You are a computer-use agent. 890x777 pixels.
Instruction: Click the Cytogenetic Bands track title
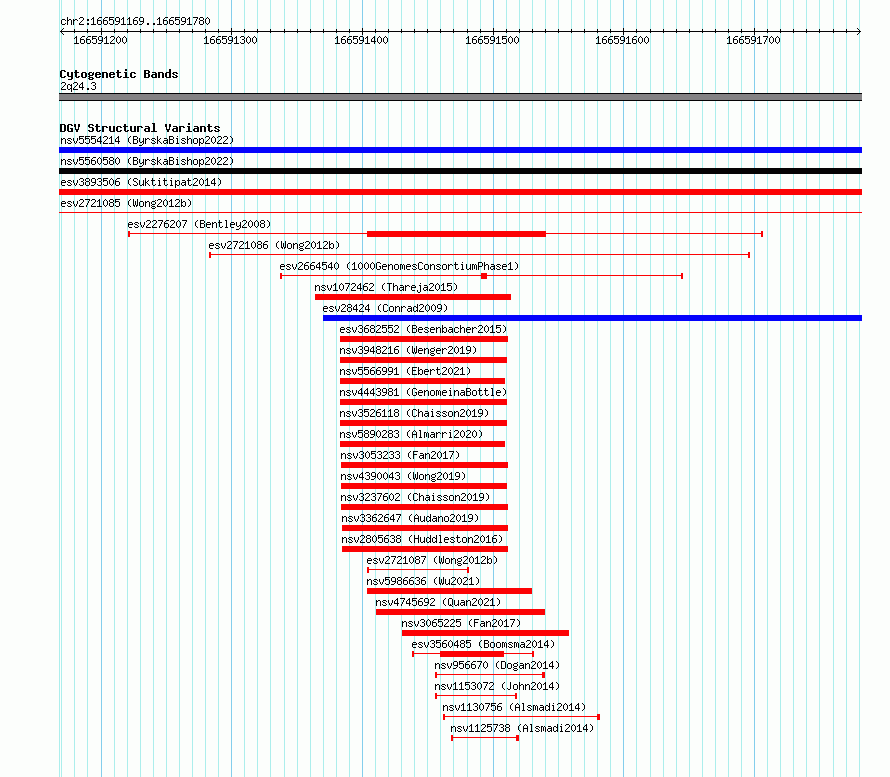(x=119, y=74)
